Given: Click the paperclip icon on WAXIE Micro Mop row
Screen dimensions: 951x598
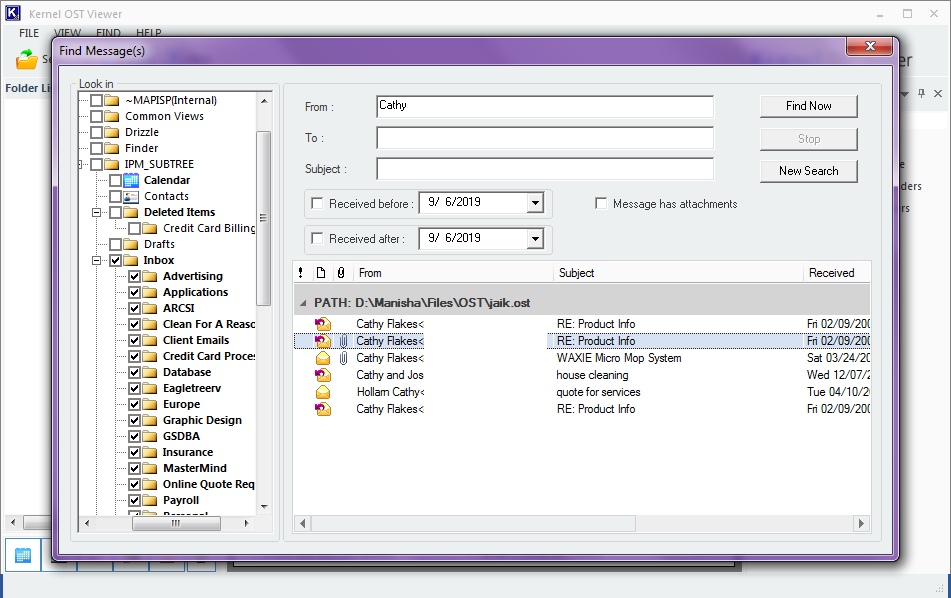Looking at the screenshot, I should [x=343, y=358].
